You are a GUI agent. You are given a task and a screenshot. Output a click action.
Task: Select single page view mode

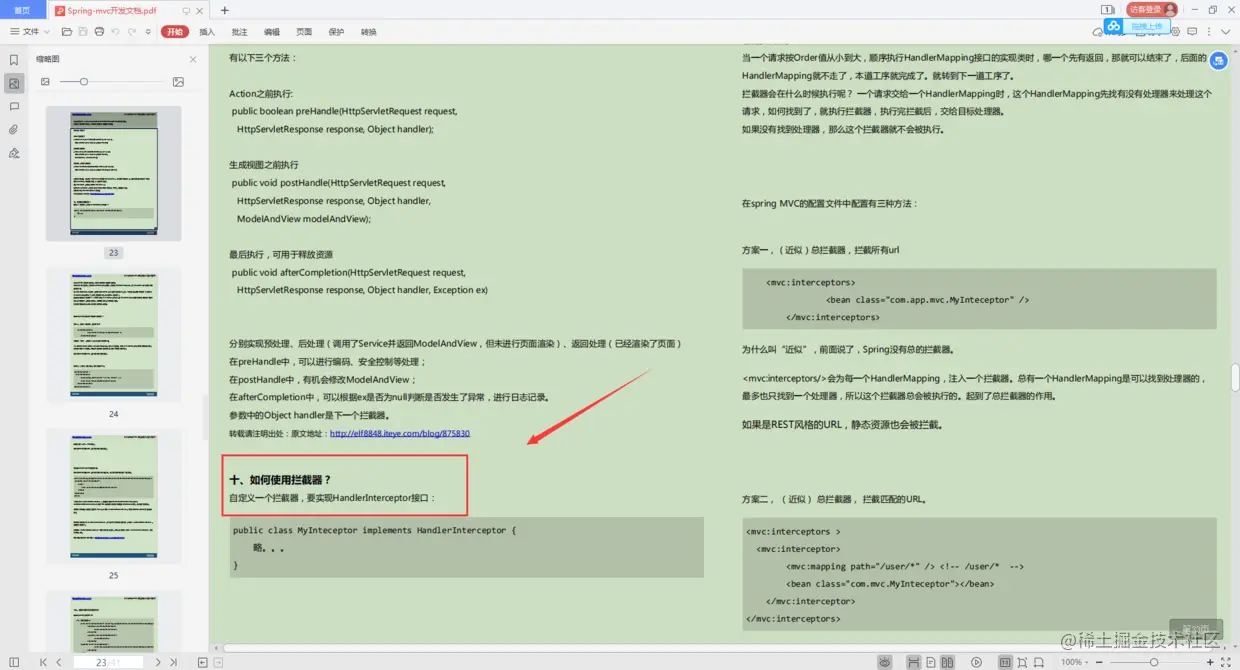click(931, 662)
